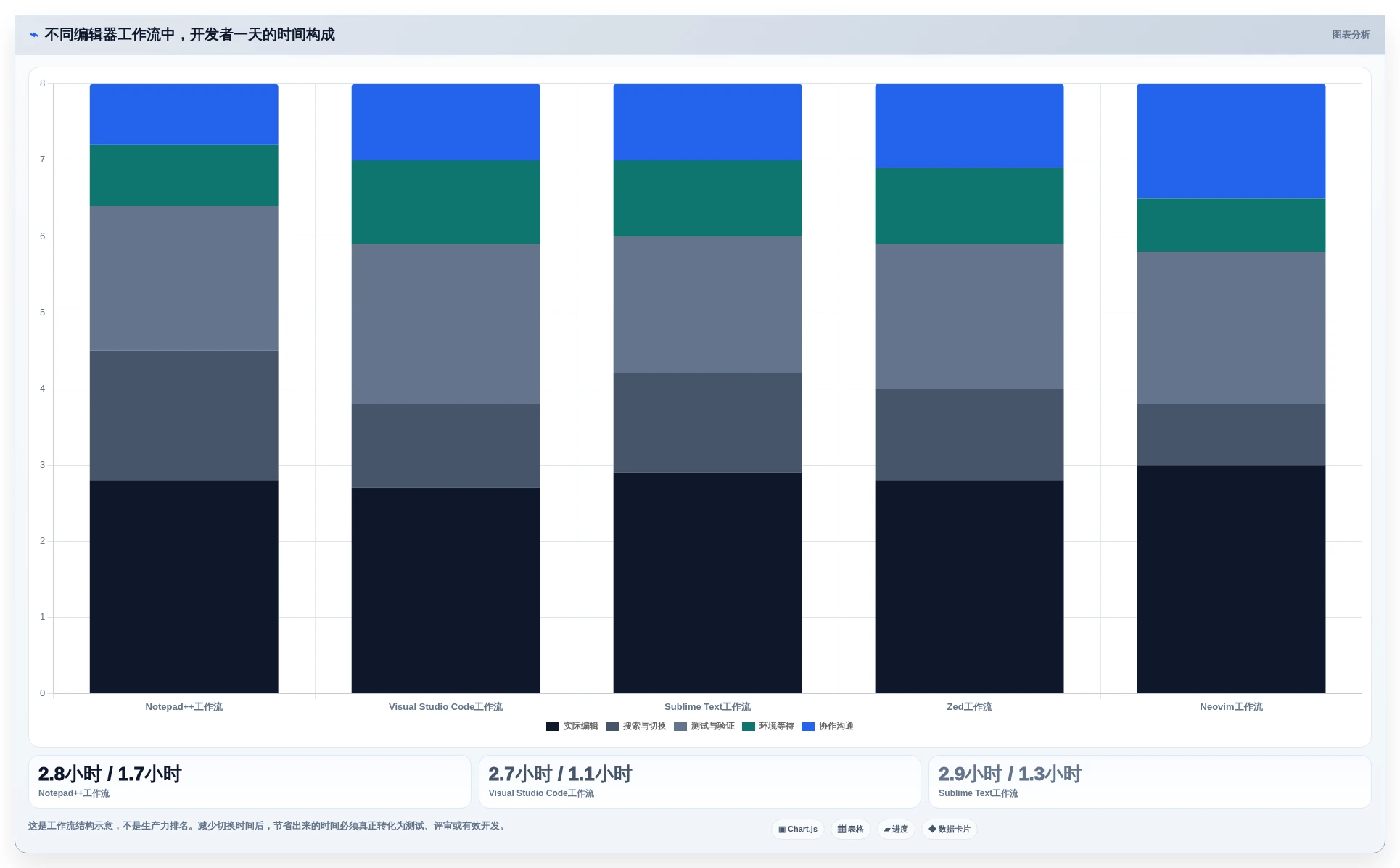Screen dimensions: 1400x868
Task: Click the Notepad++工作流 axis label
Action: click(x=184, y=707)
